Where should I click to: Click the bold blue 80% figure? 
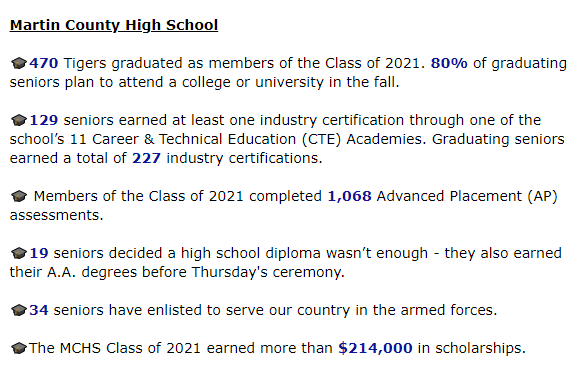(449, 63)
